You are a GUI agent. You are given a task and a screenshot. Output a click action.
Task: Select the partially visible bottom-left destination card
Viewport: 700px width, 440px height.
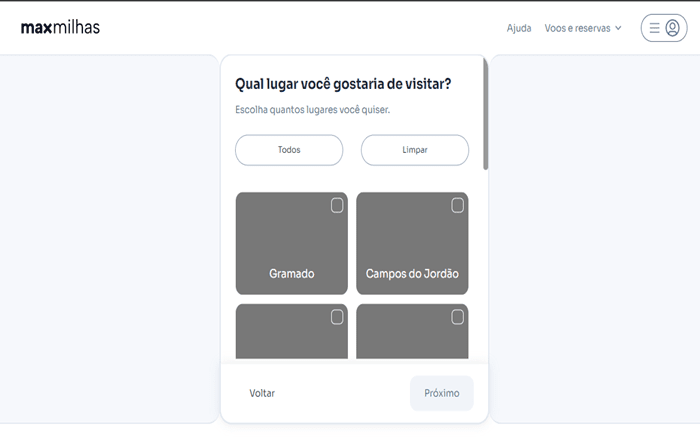pos(291,335)
